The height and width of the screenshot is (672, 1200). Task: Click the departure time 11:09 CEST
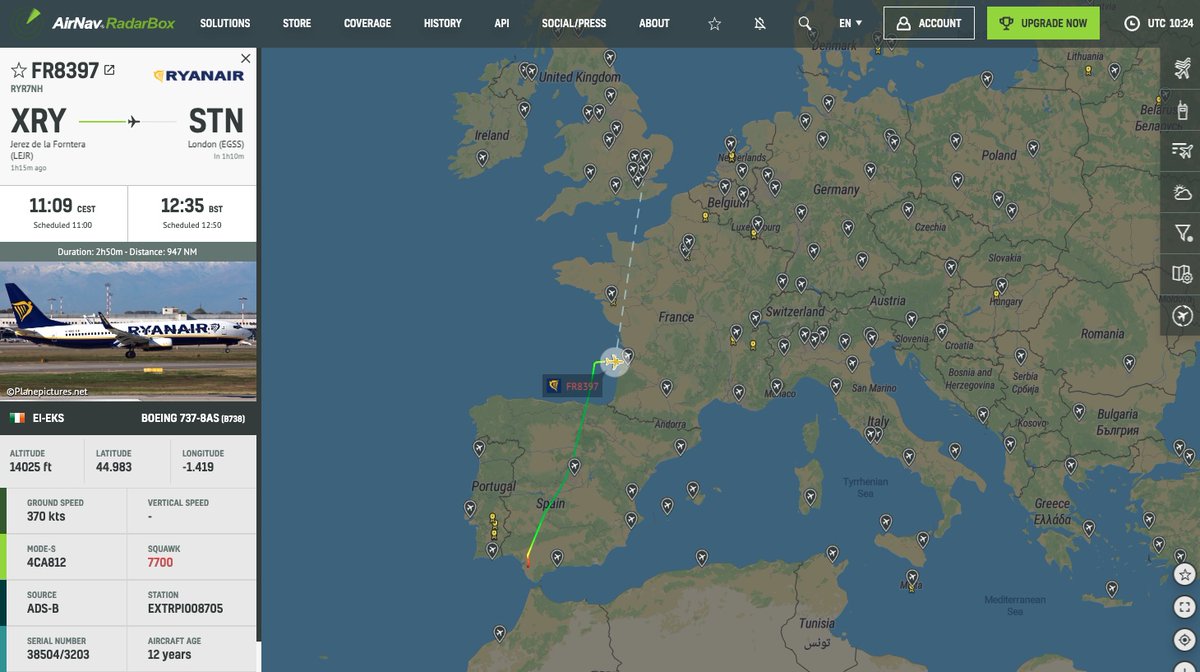click(62, 206)
